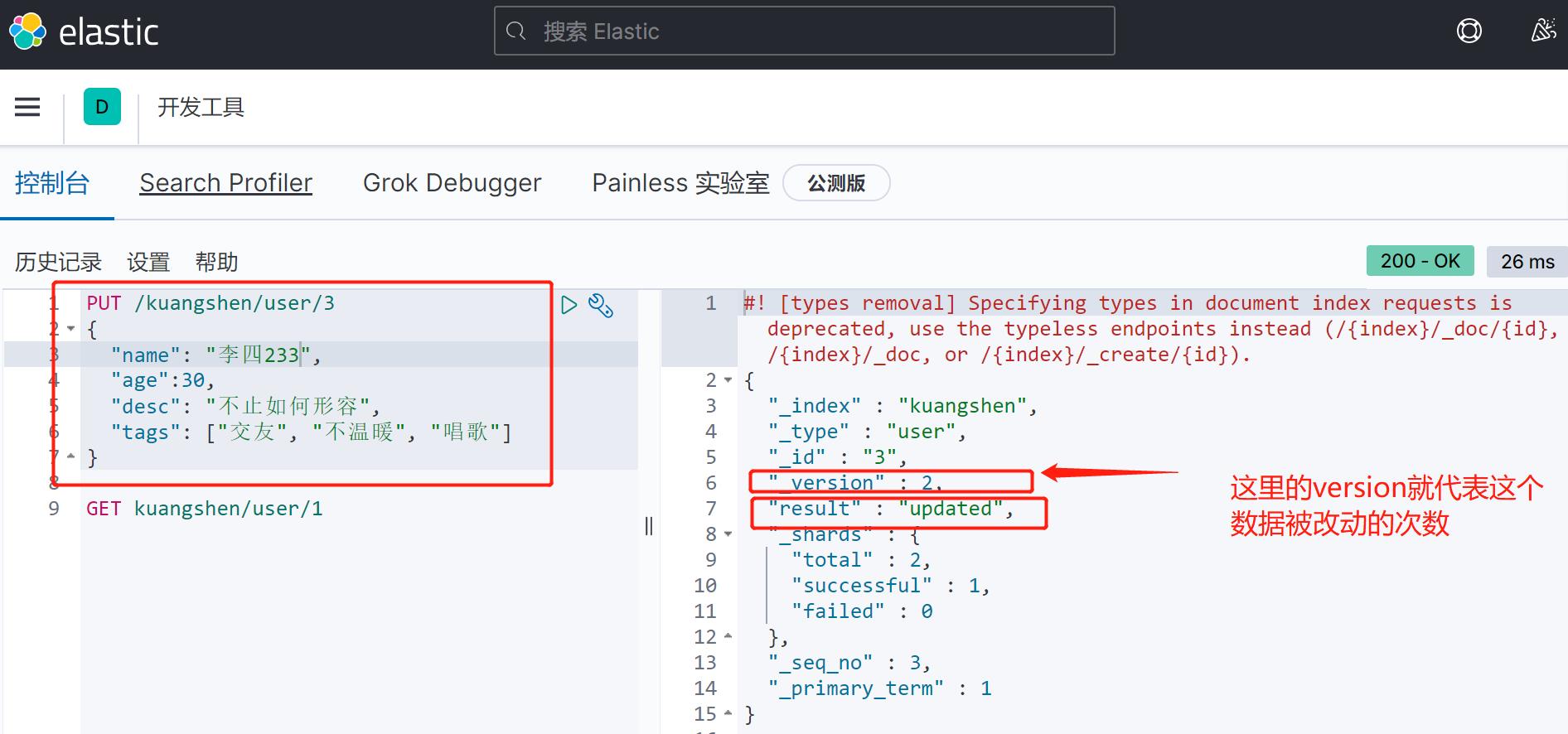Open the hamburger navigation menu

click(x=27, y=107)
